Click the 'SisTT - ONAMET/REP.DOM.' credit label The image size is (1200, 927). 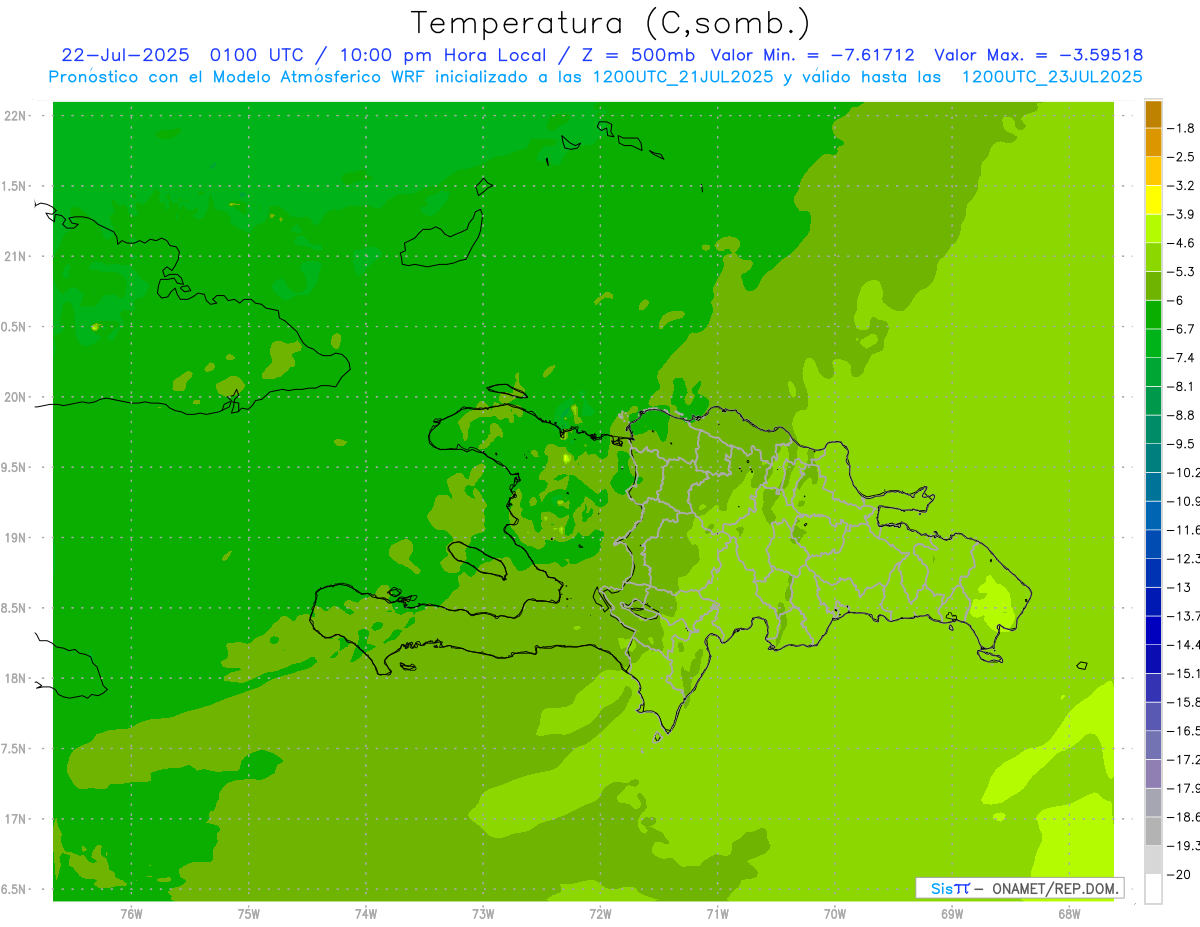(x=1020, y=888)
